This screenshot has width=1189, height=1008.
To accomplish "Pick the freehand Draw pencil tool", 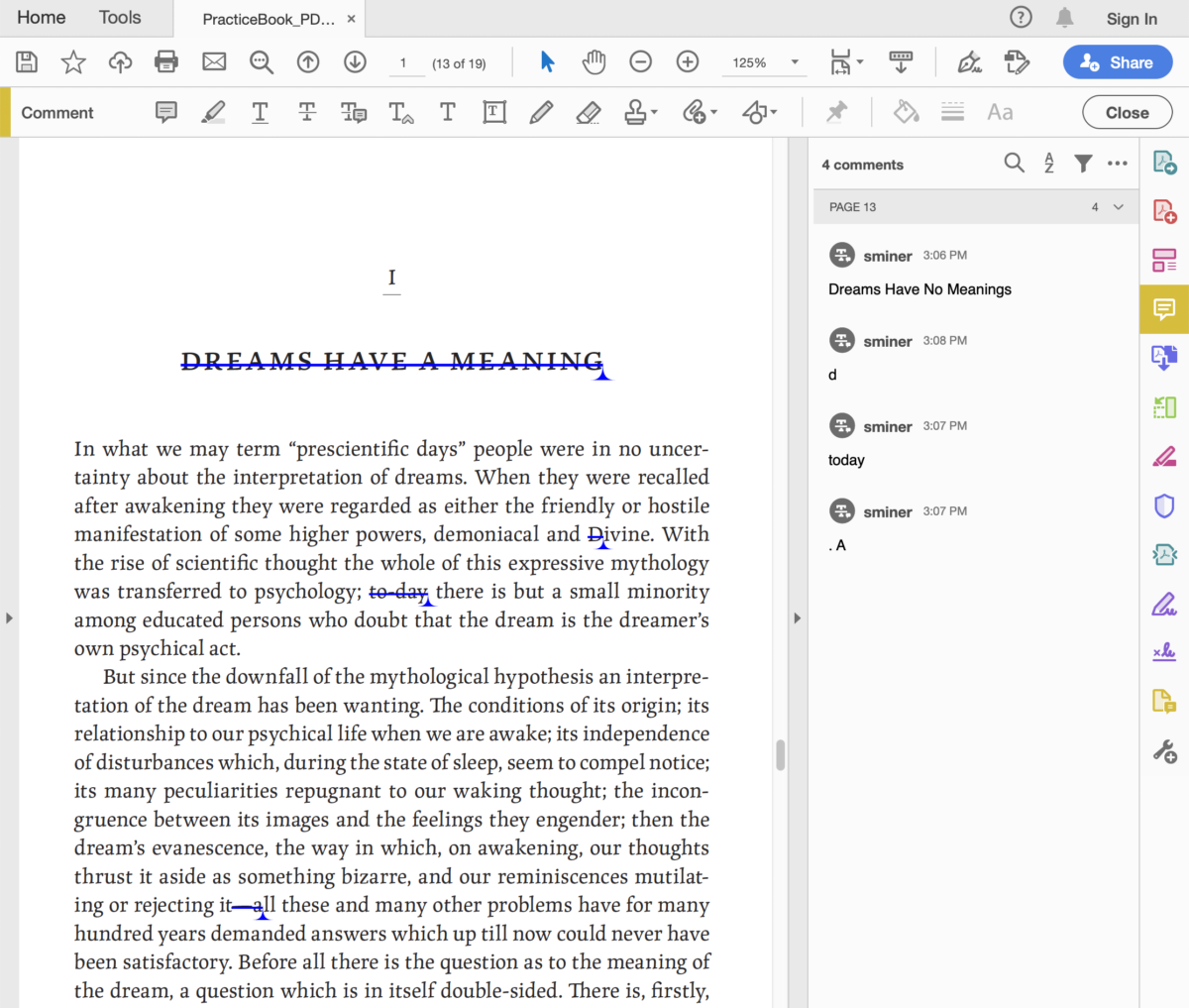I will point(541,112).
